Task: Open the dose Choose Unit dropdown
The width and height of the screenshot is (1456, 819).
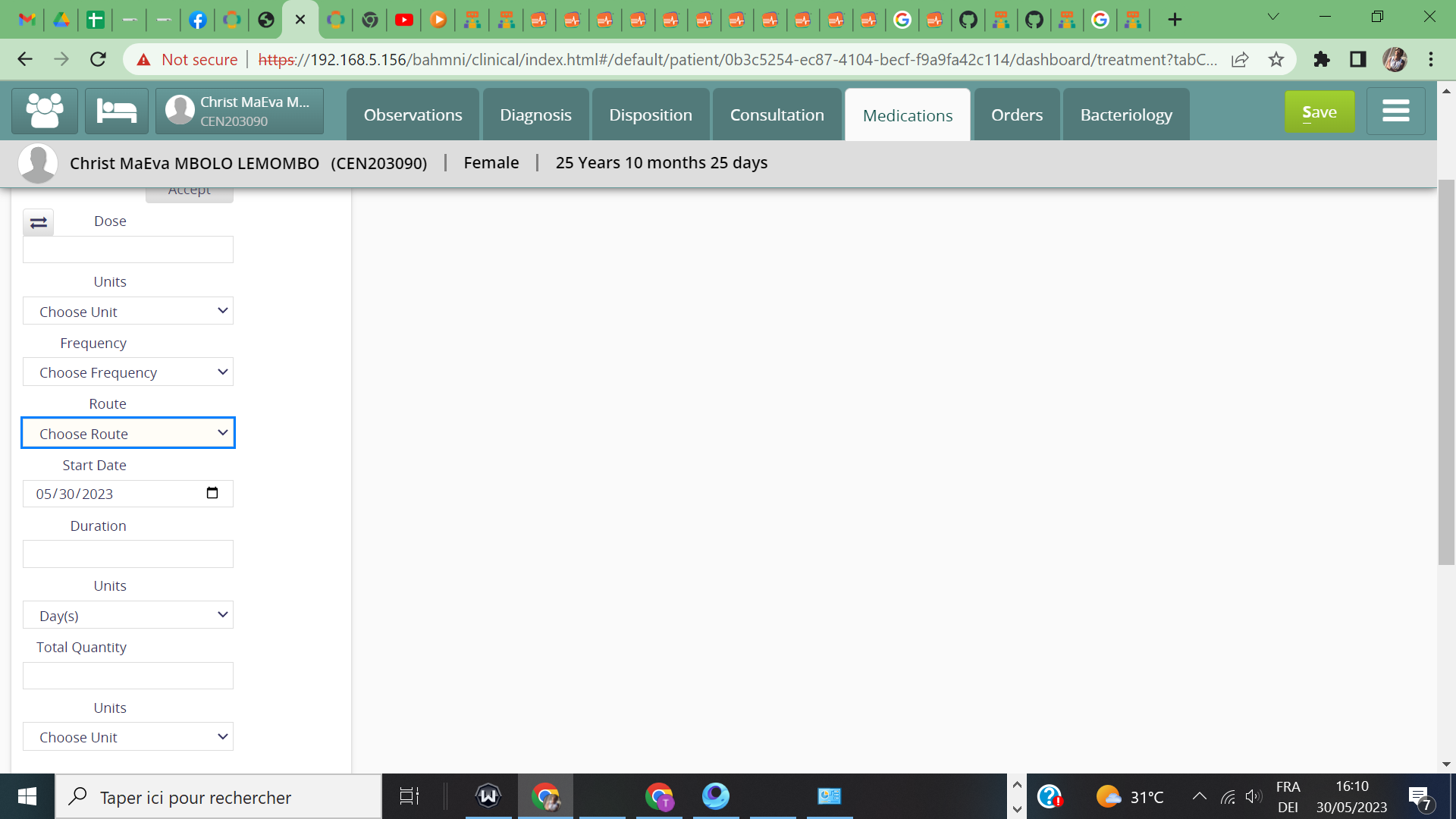Action: (x=128, y=311)
